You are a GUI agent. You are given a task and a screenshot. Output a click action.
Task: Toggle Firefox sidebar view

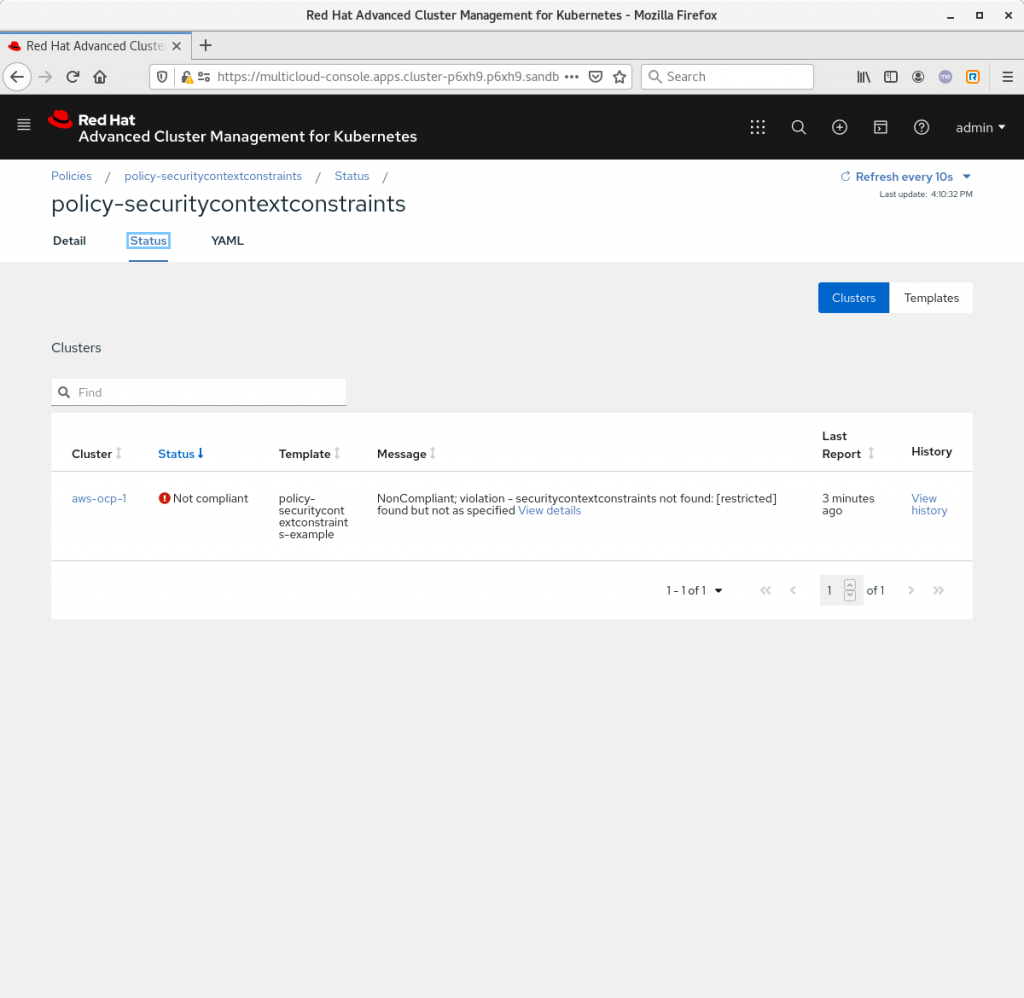click(x=891, y=77)
